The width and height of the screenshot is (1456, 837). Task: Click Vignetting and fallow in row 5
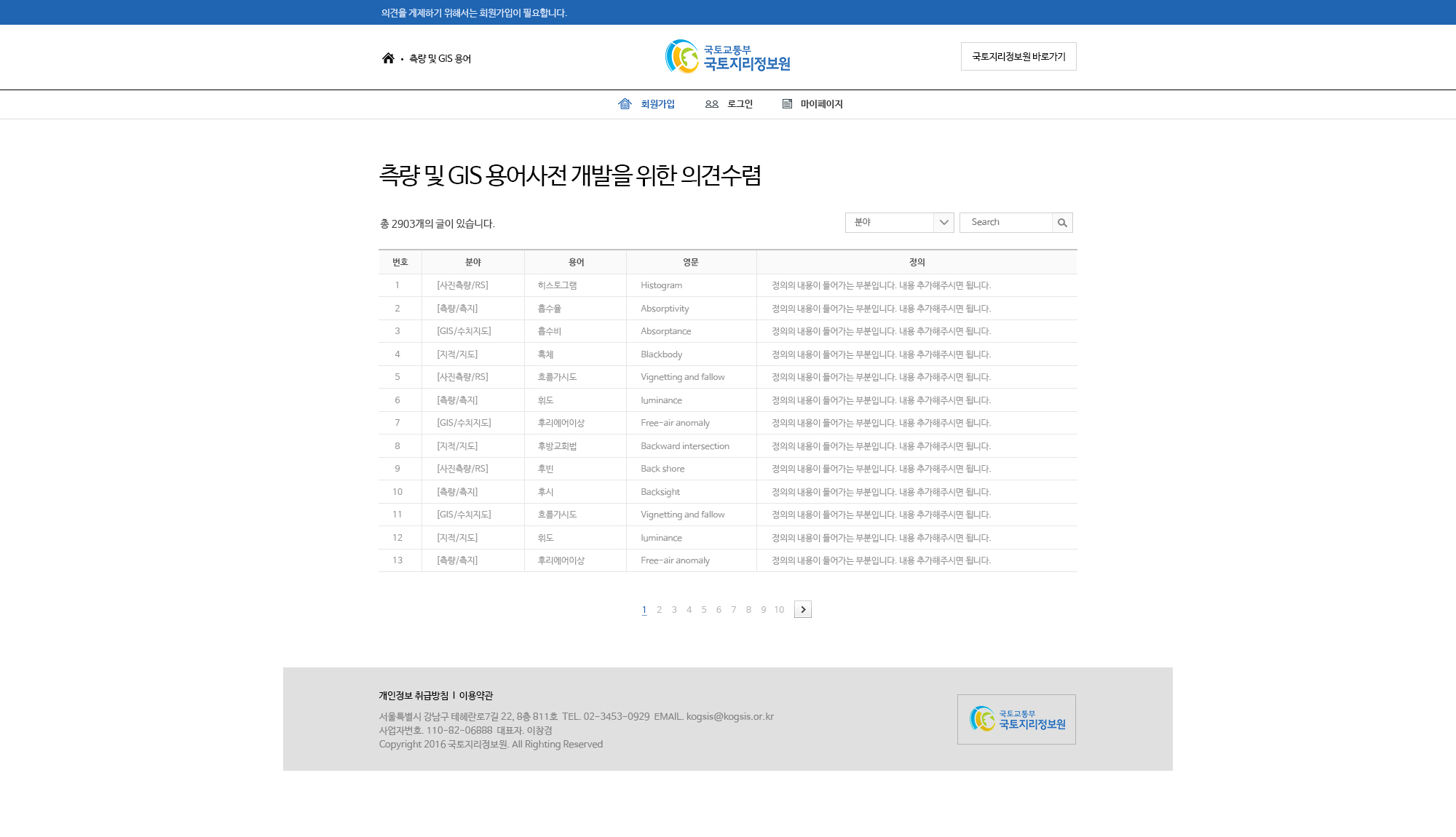(x=683, y=377)
